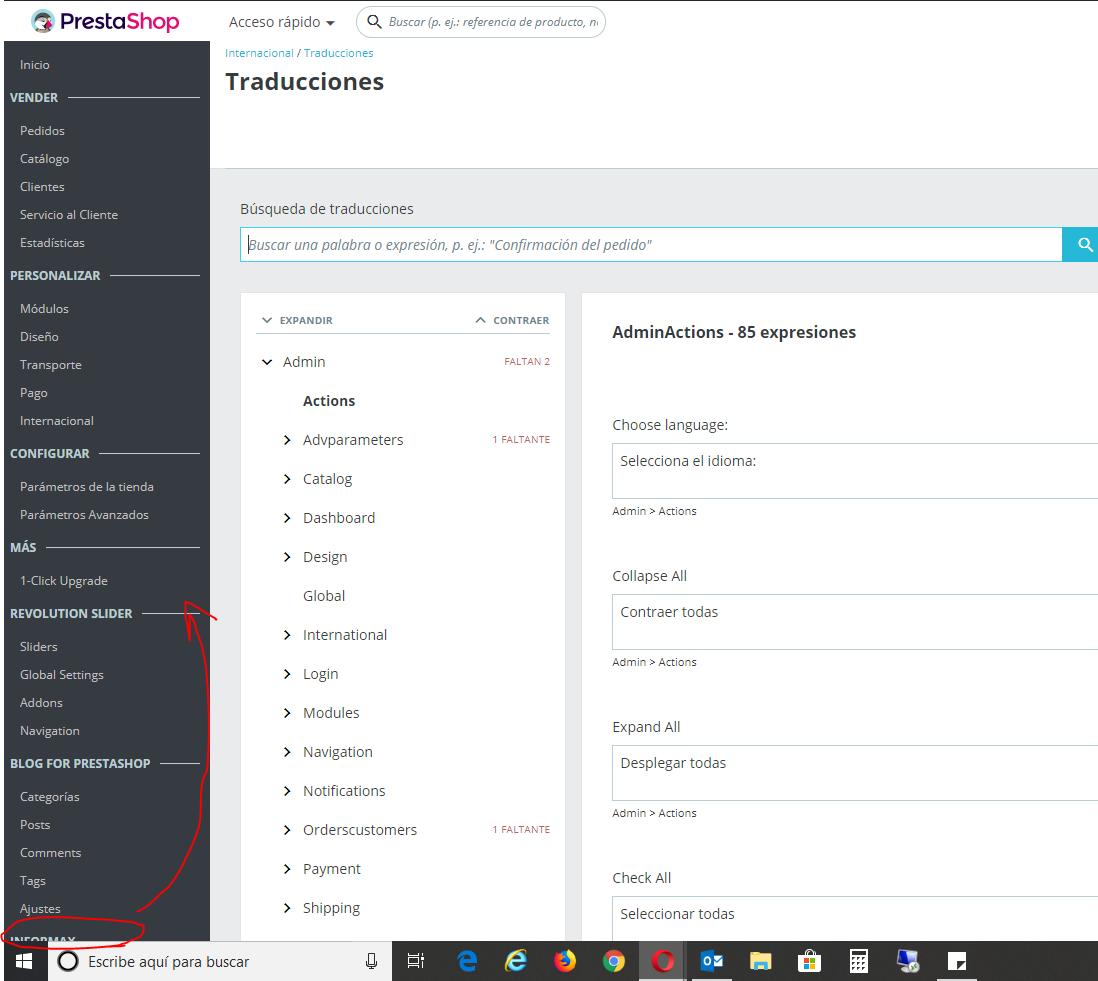Open Servicio al Cliente menu
The height and width of the screenshot is (981, 1098).
(x=69, y=215)
